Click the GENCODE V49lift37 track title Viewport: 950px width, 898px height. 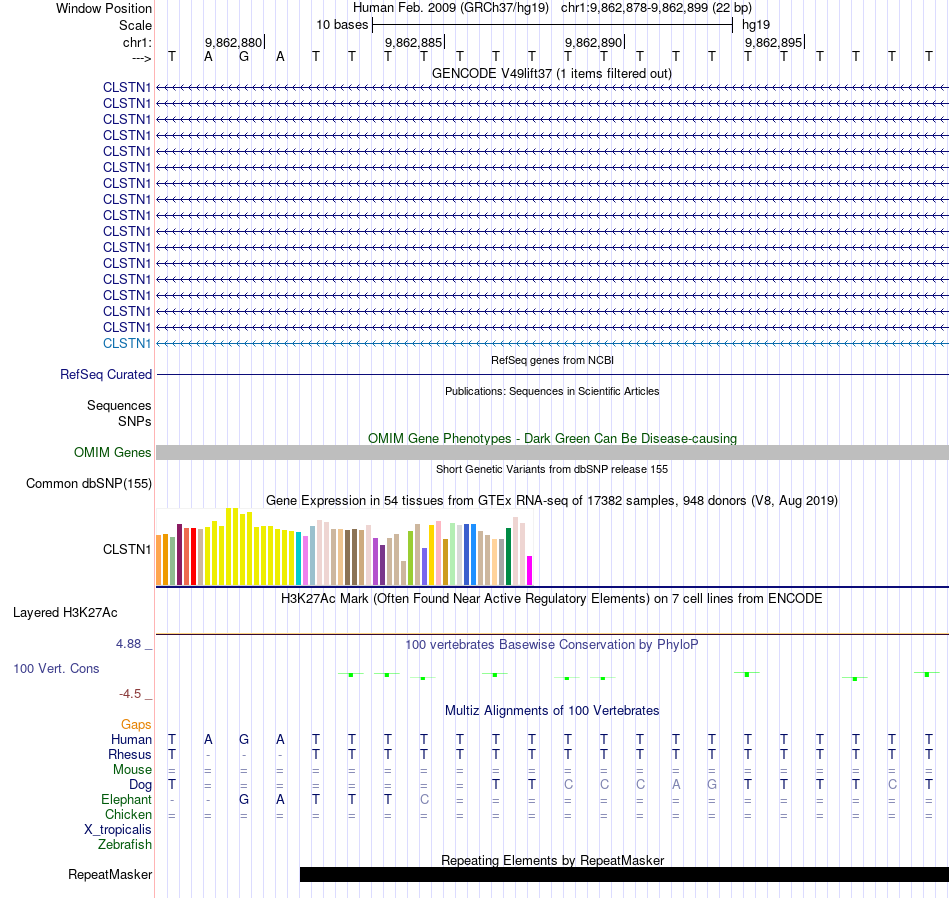[551, 73]
